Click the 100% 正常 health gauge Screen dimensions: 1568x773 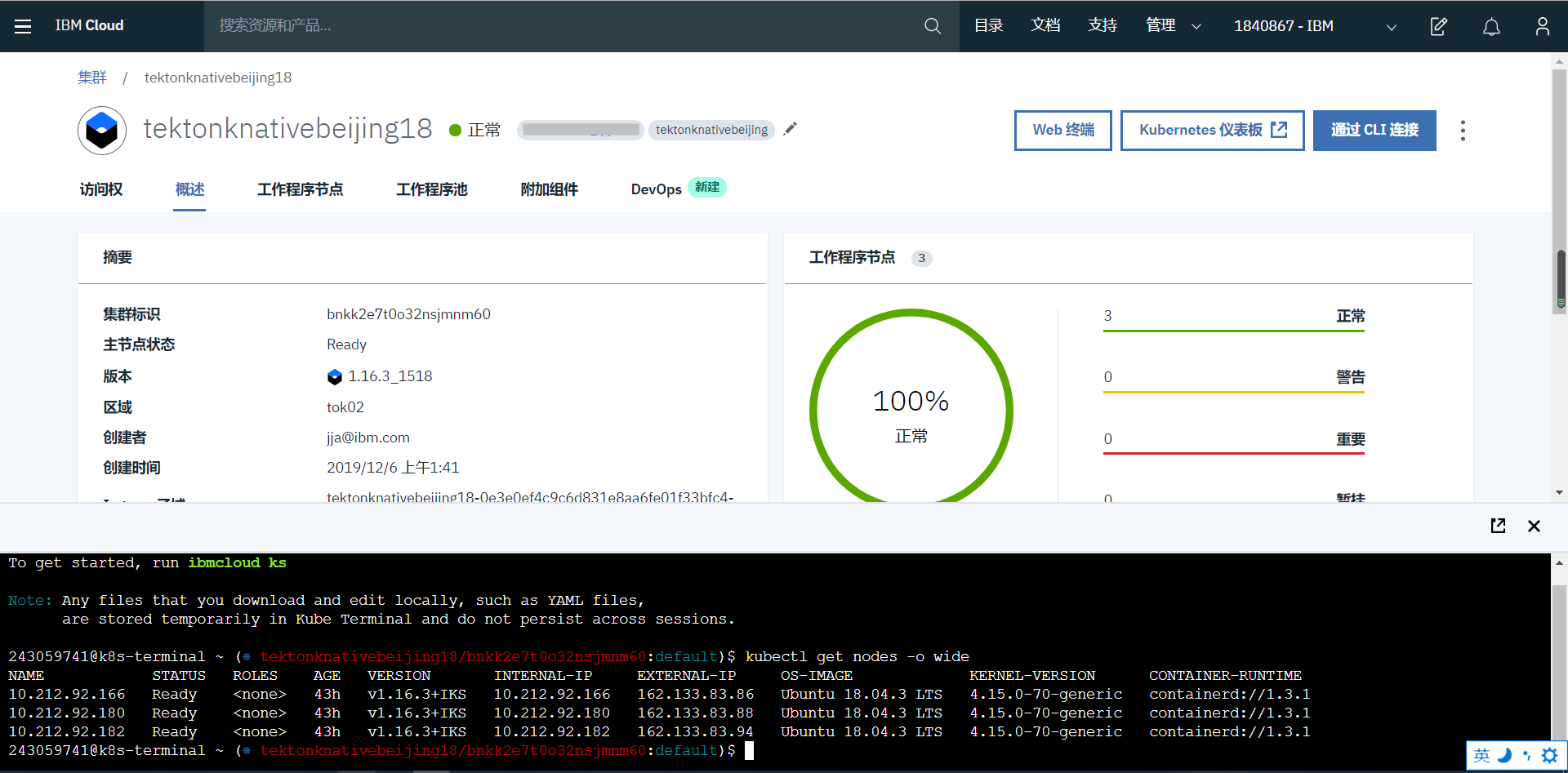[x=911, y=411]
